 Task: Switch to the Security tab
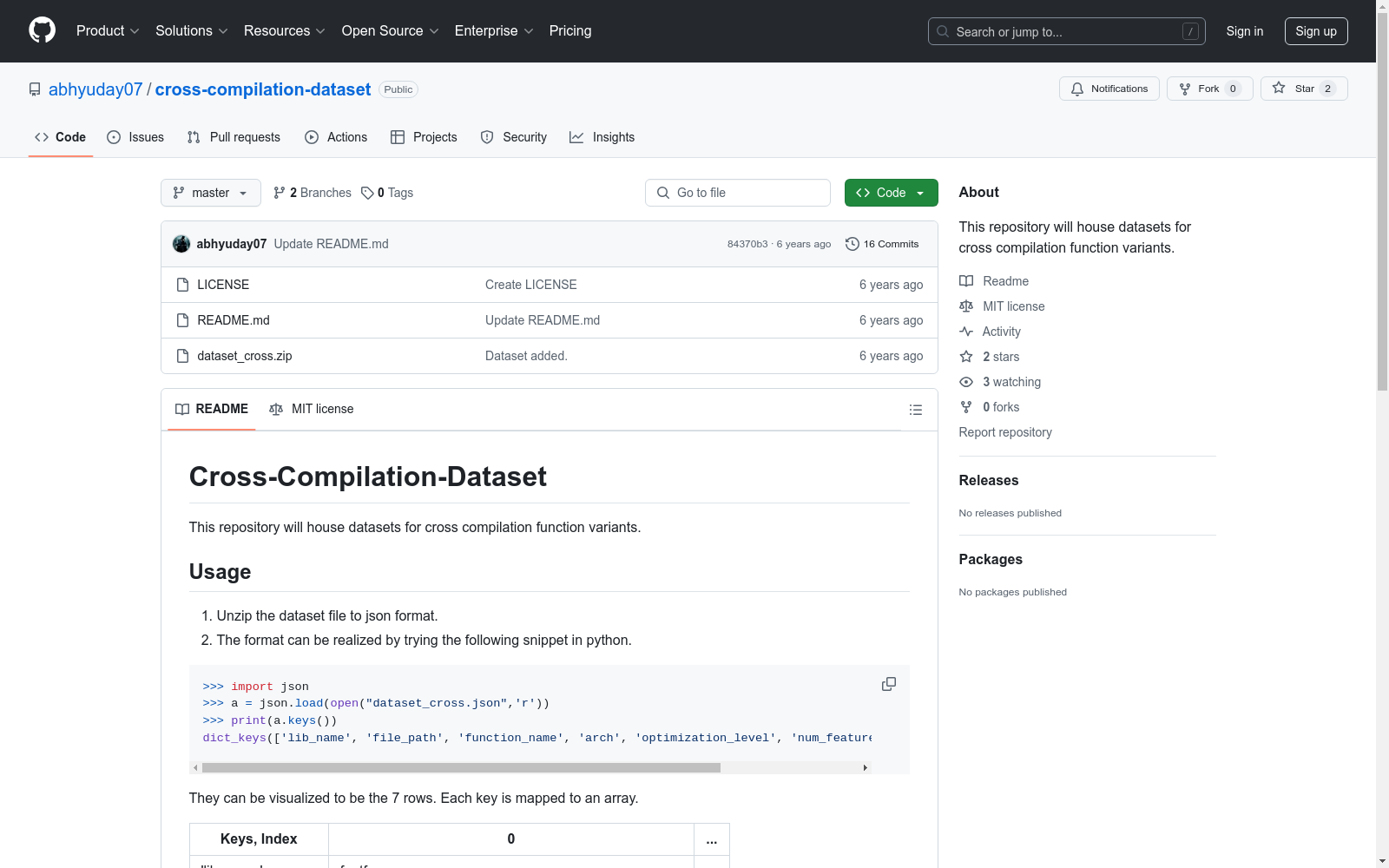point(514,137)
